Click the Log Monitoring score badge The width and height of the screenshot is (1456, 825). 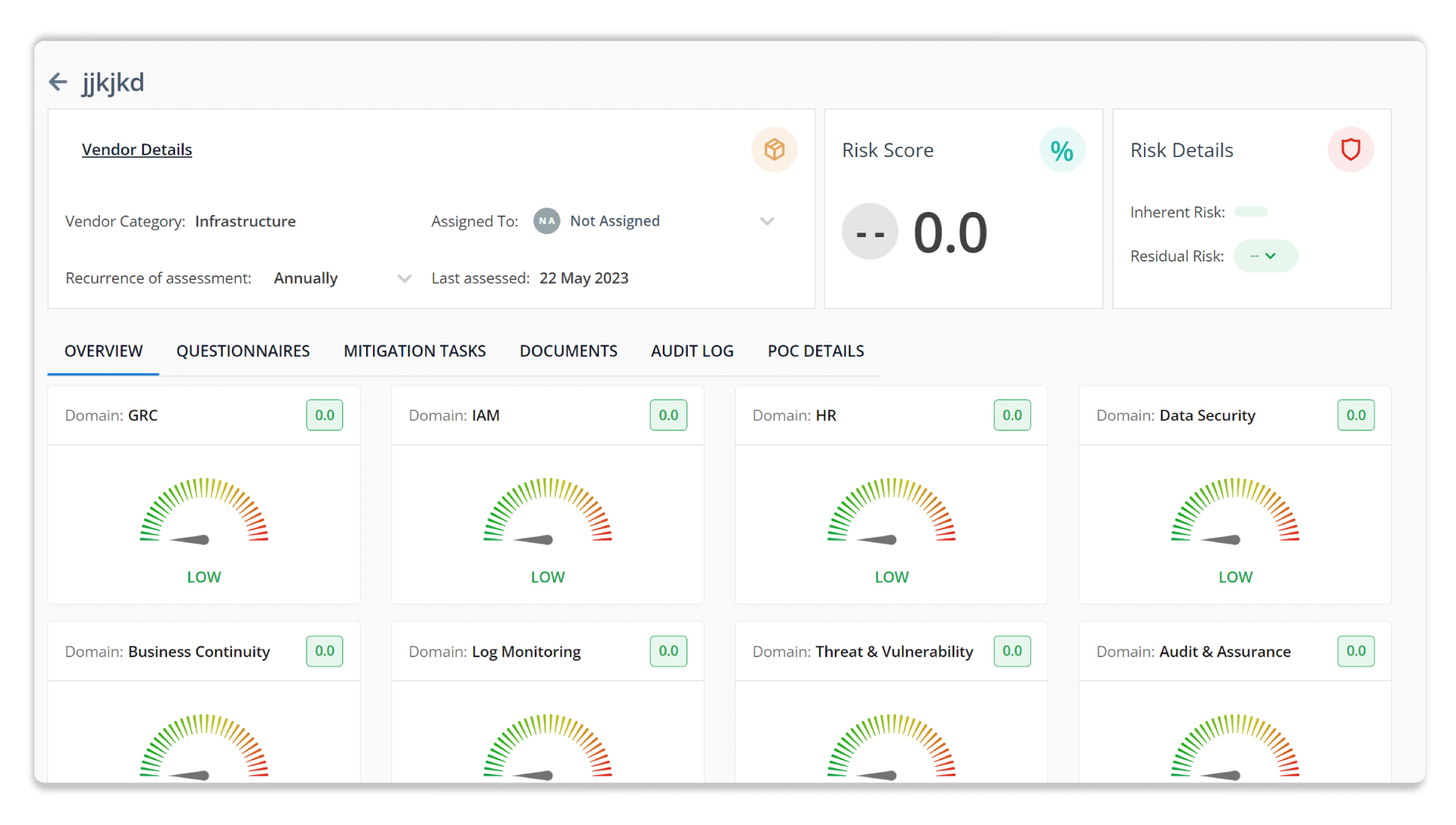(x=668, y=651)
